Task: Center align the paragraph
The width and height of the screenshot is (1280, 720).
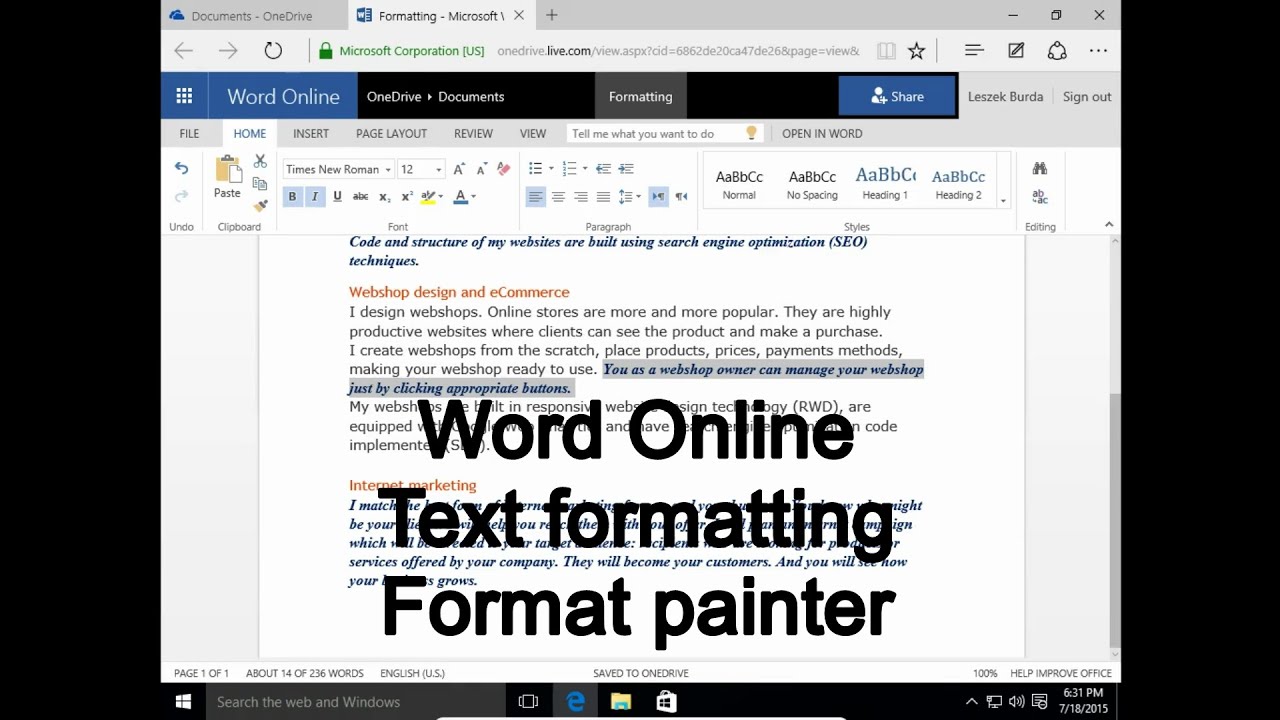Action: coord(558,197)
